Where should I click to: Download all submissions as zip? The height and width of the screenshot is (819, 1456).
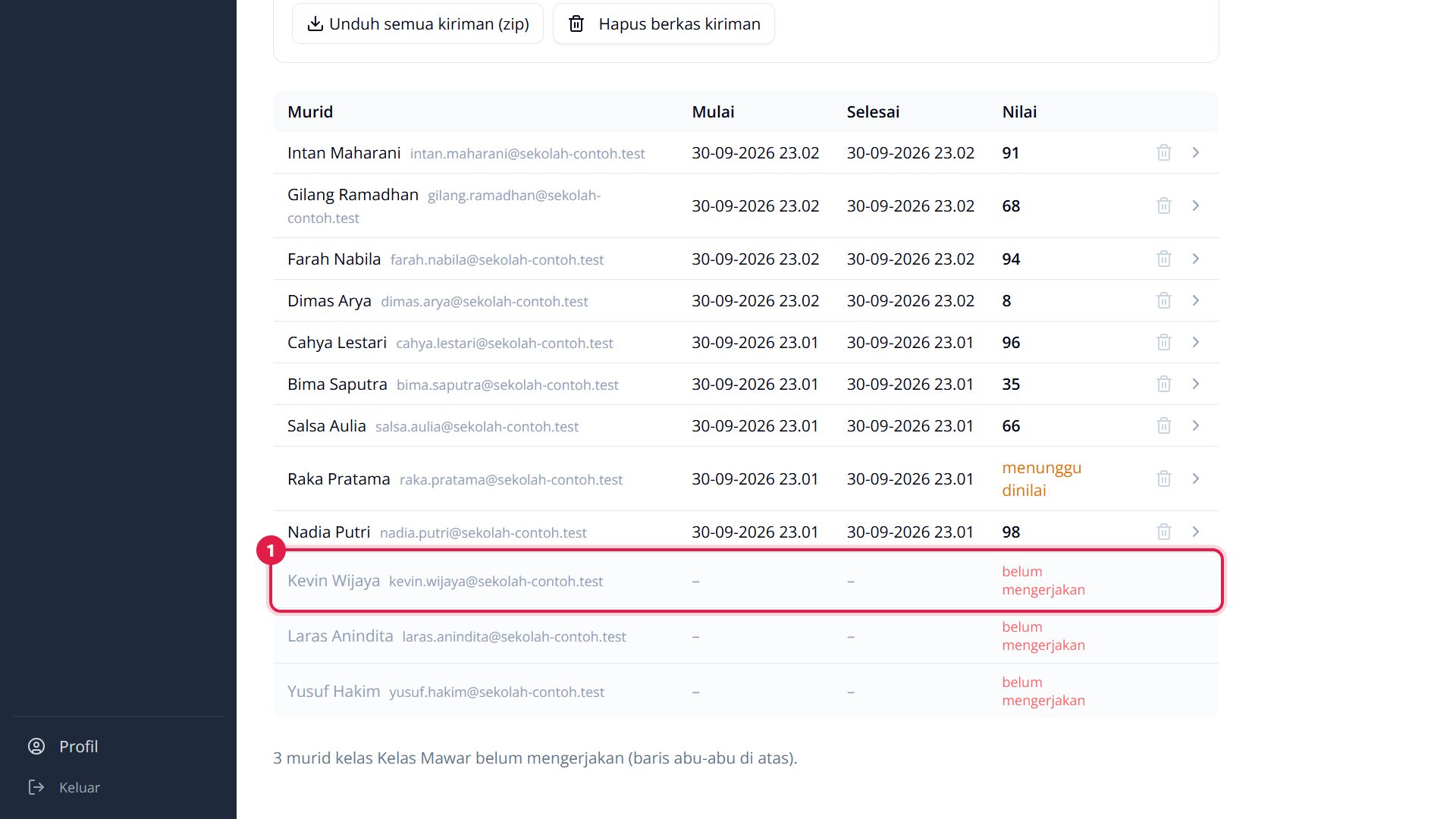[418, 24]
